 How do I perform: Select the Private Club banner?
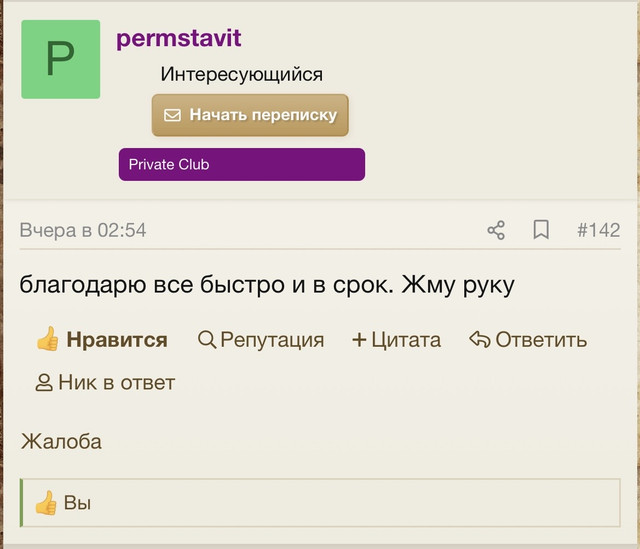tap(242, 164)
